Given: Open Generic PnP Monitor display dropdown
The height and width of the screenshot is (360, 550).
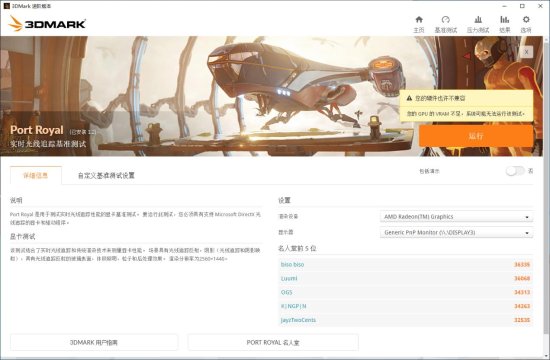Looking at the screenshot, I should coord(456,233).
